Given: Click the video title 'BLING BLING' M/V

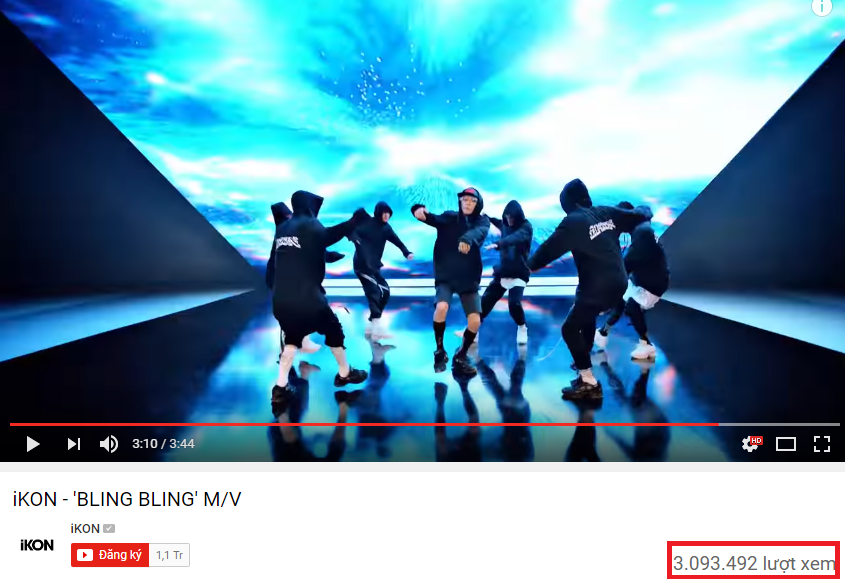Looking at the screenshot, I should 127,499.
